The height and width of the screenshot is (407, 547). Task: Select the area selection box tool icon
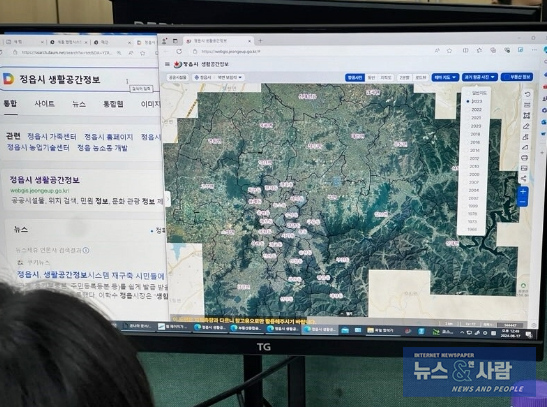[527, 115]
